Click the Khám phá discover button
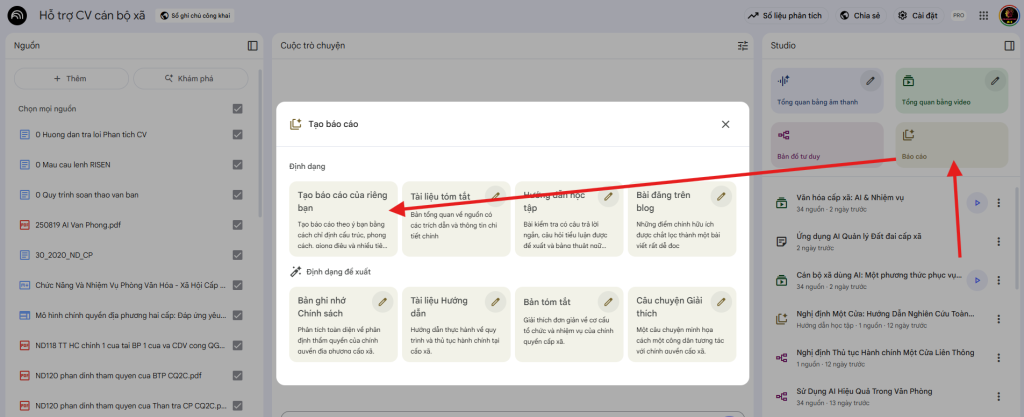The width and height of the screenshot is (1024, 417). tap(196, 78)
